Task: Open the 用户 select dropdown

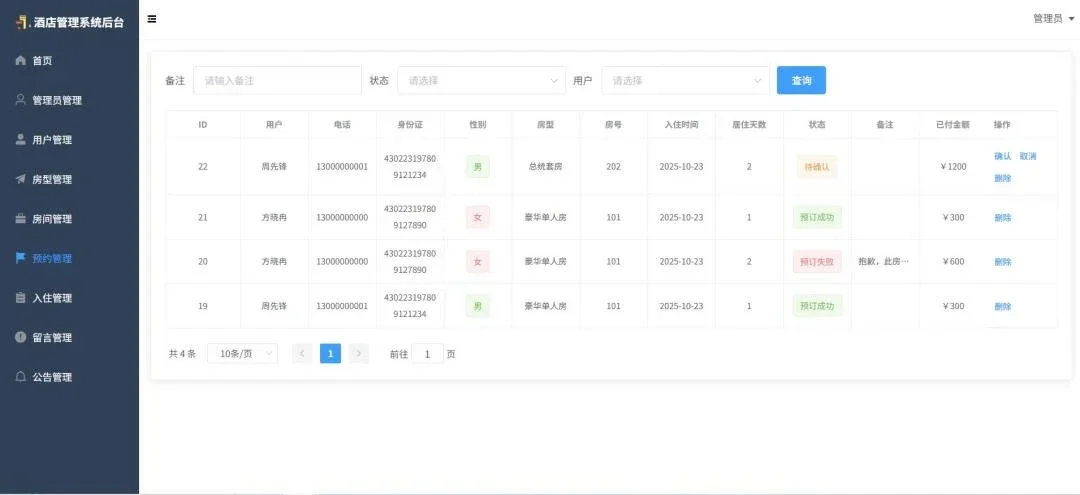Action: tap(685, 81)
